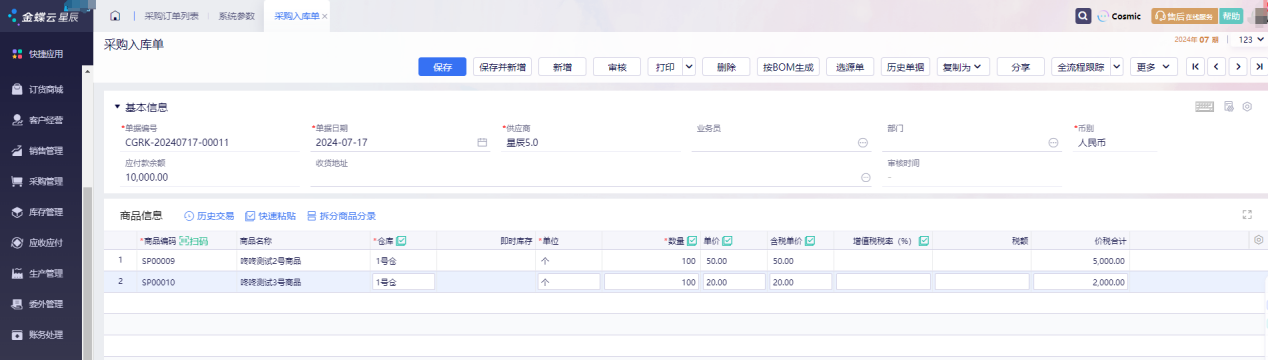Open the 收货地址 lookup ellipsis icon

coord(865,177)
